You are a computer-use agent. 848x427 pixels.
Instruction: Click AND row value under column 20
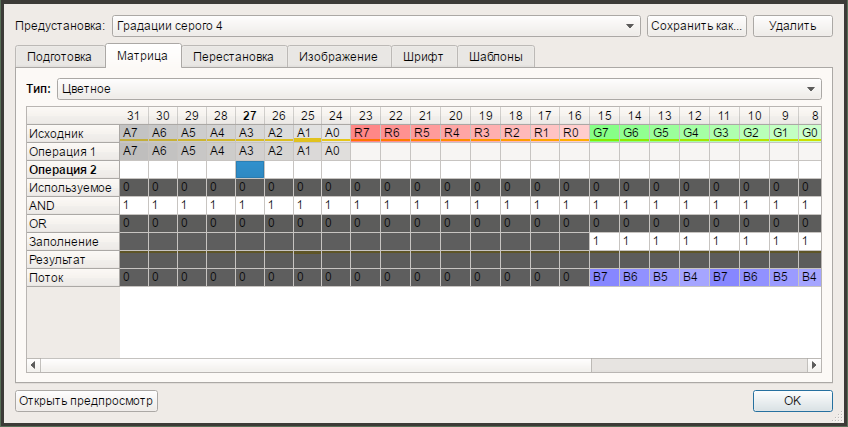(455, 205)
